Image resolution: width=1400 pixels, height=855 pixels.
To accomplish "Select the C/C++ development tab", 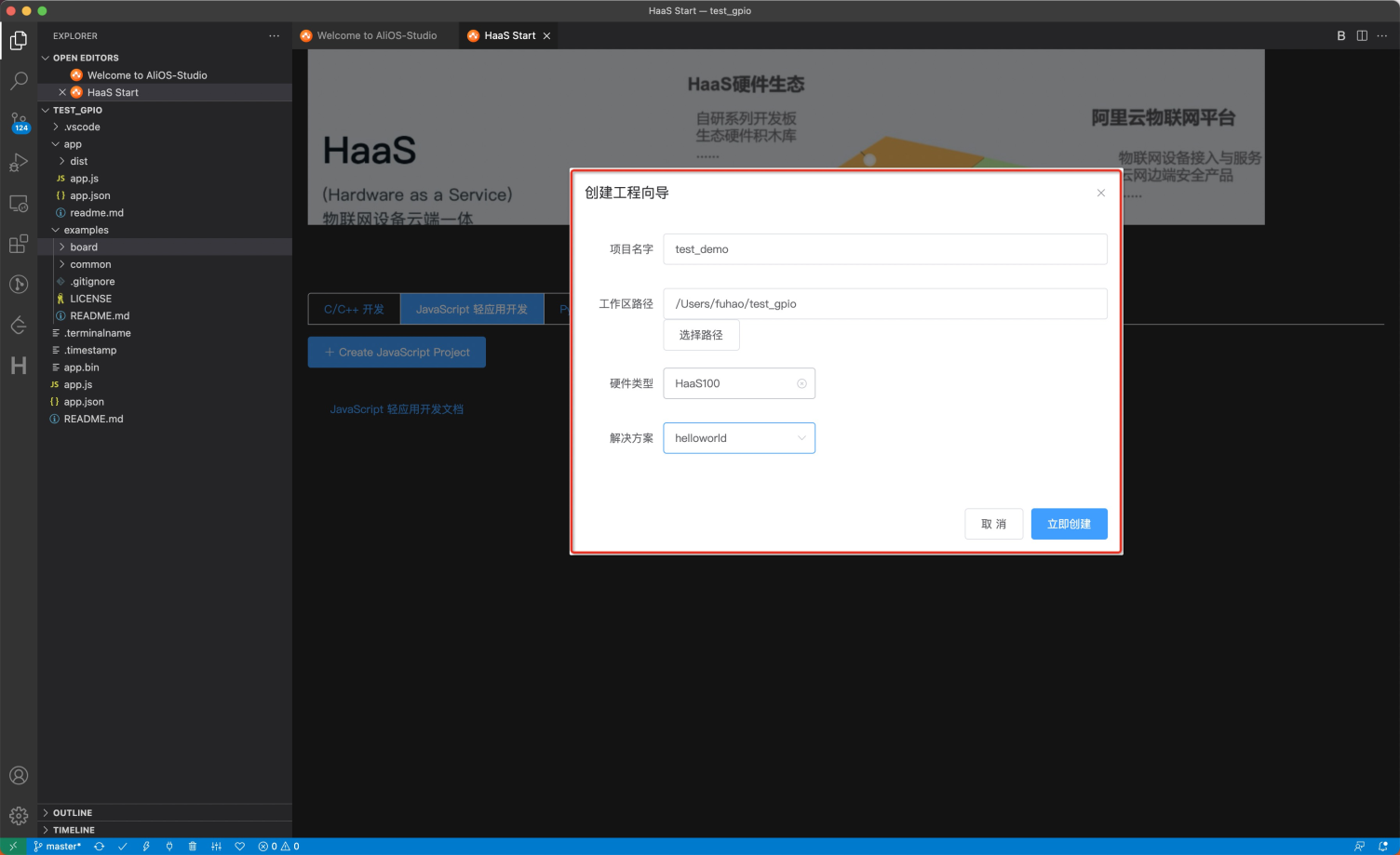I will [354, 309].
